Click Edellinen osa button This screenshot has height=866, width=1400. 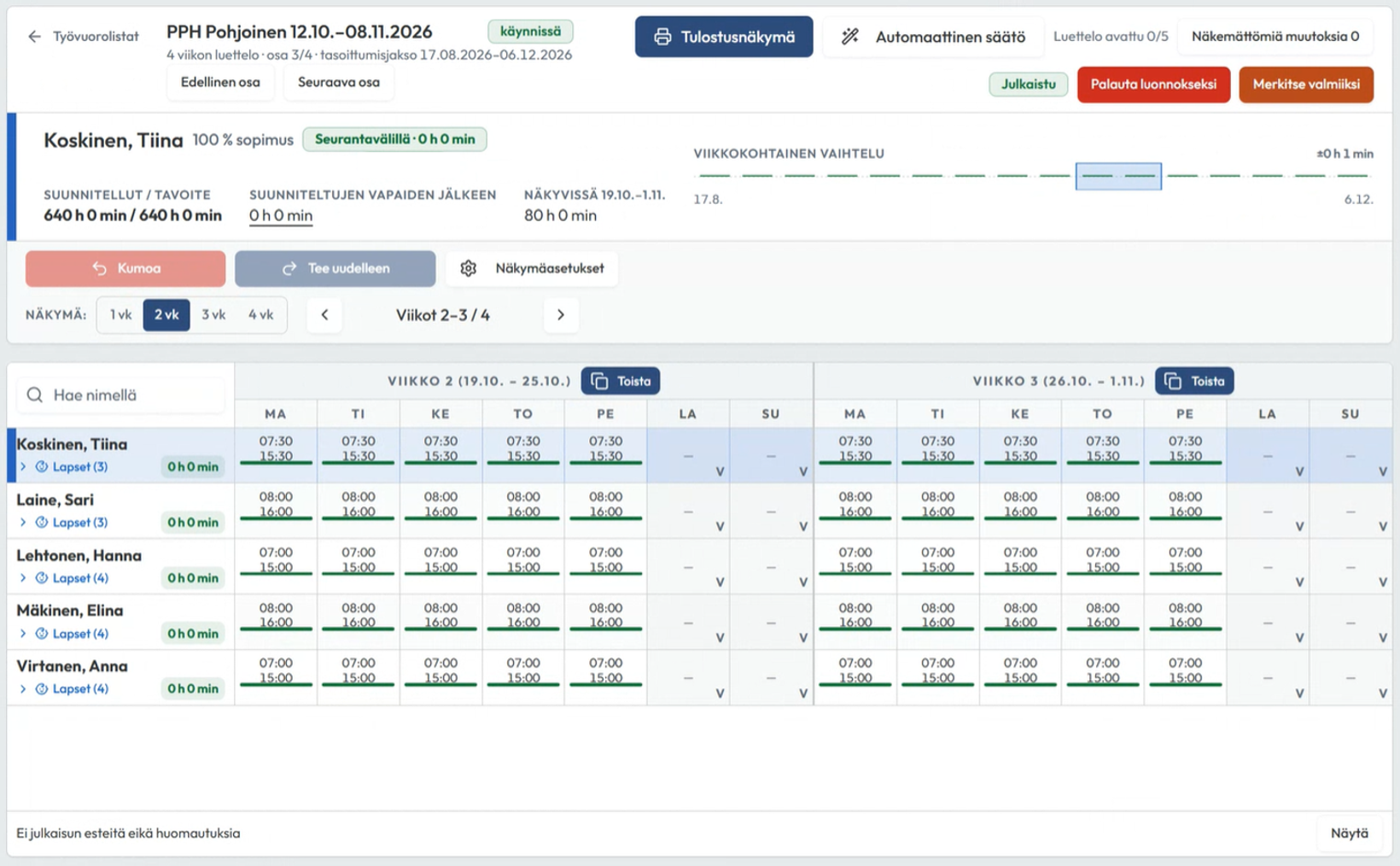(x=220, y=83)
